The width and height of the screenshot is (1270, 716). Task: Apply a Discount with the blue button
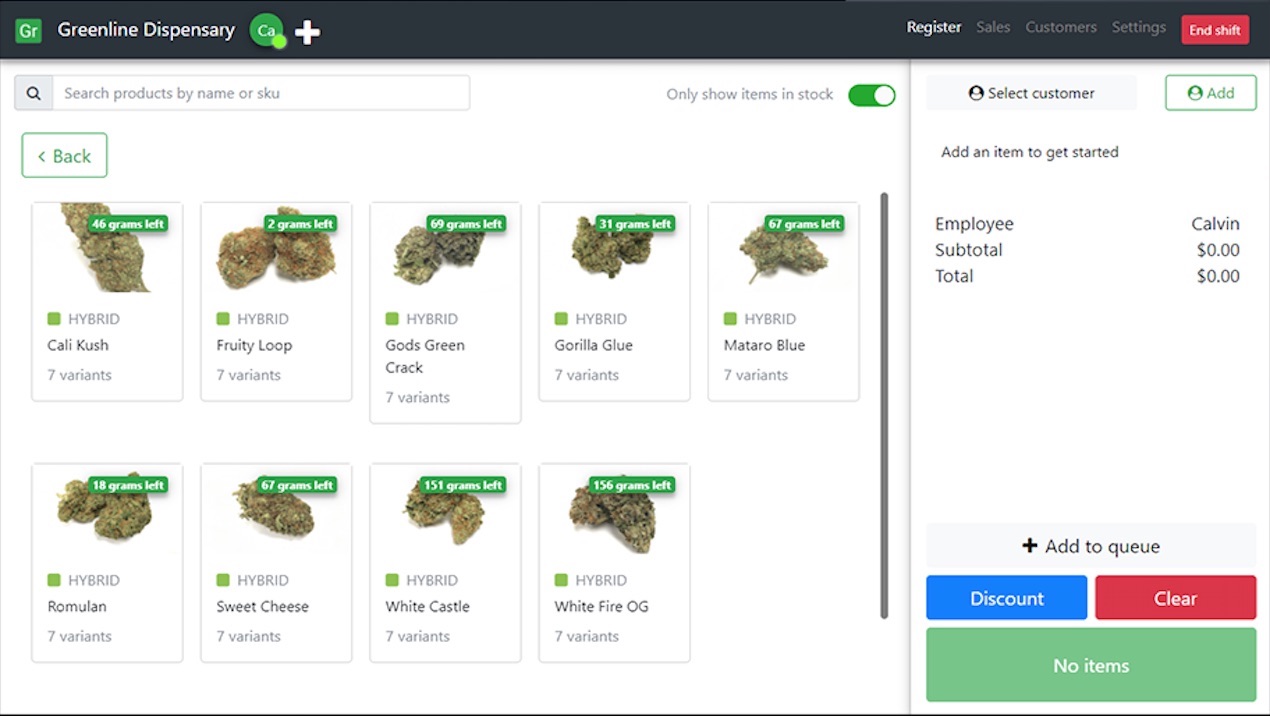pos(1006,598)
